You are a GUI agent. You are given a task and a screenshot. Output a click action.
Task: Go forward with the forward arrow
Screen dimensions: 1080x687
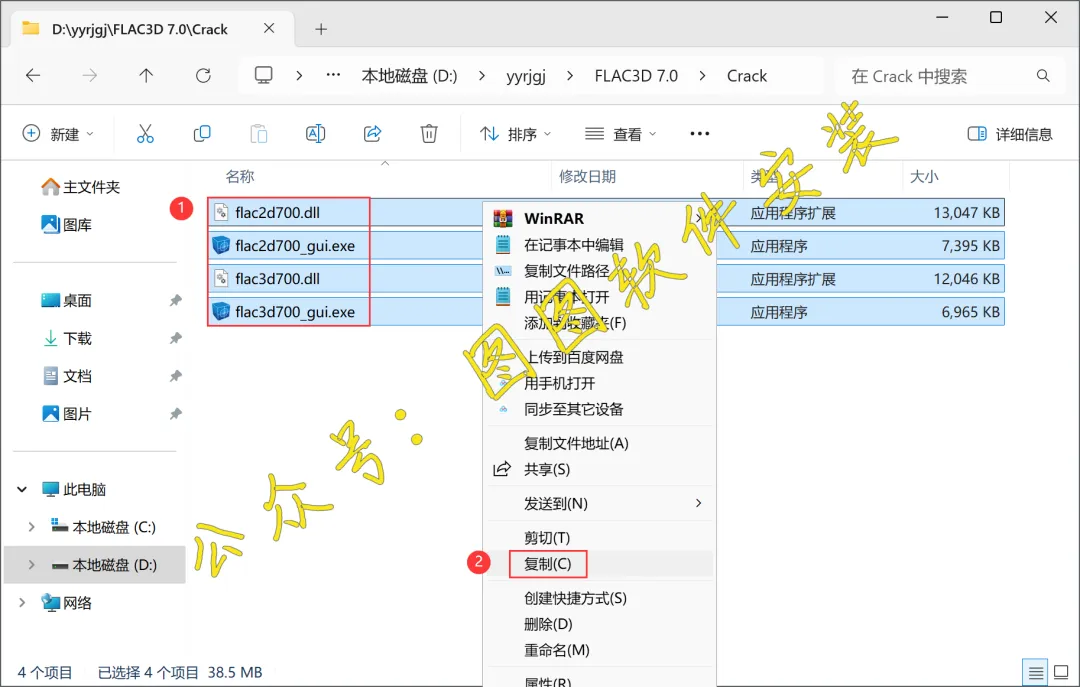(x=90, y=76)
